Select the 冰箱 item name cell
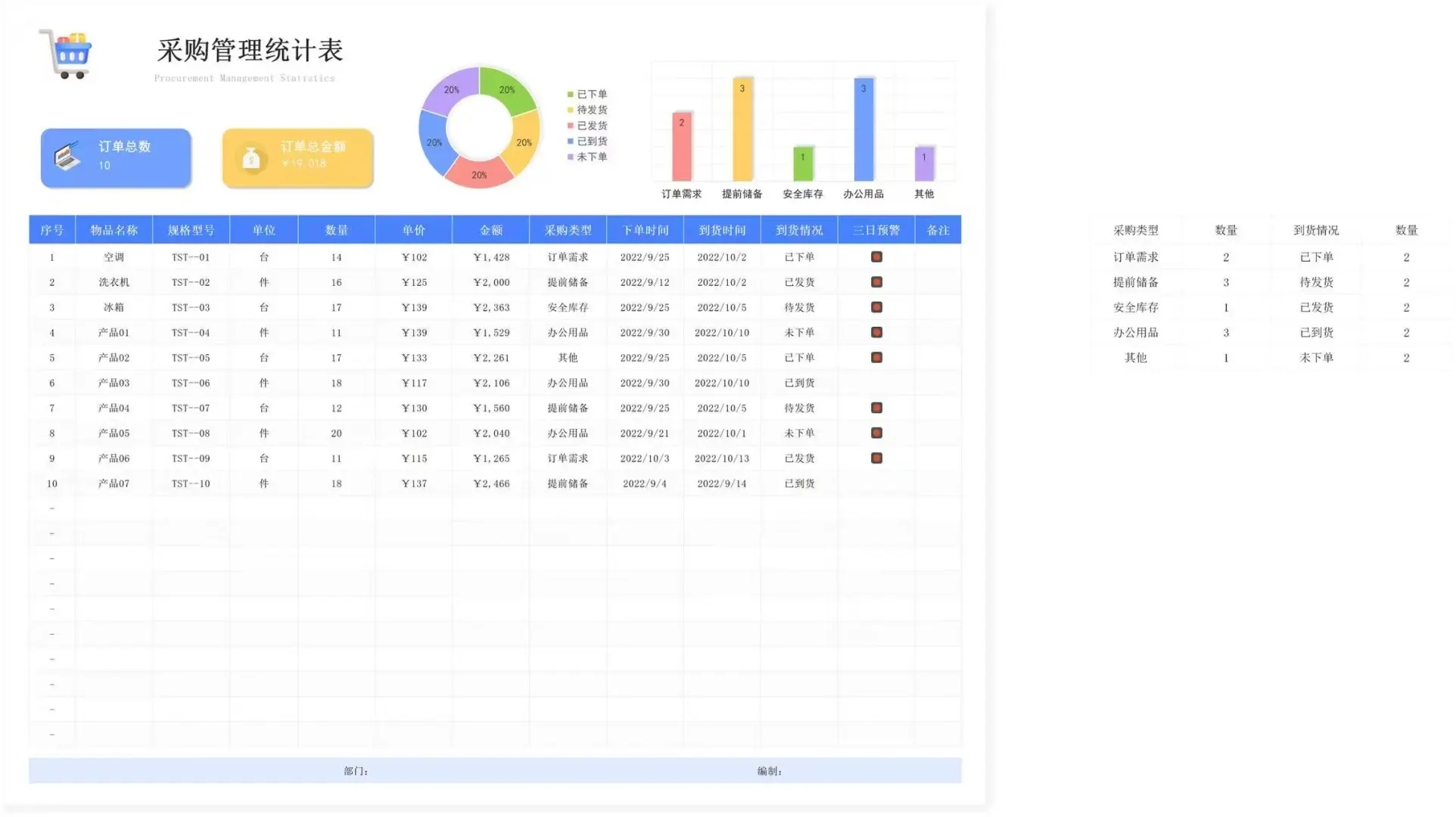 click(114, 307)
